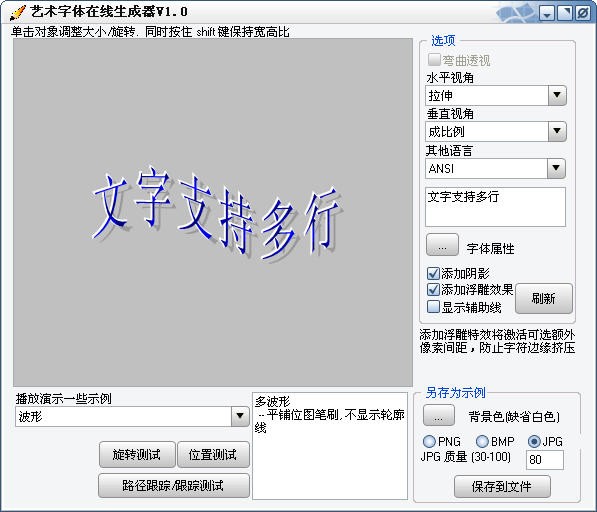Minimize the window with the title bar arrow button

(x=547, y=13)
